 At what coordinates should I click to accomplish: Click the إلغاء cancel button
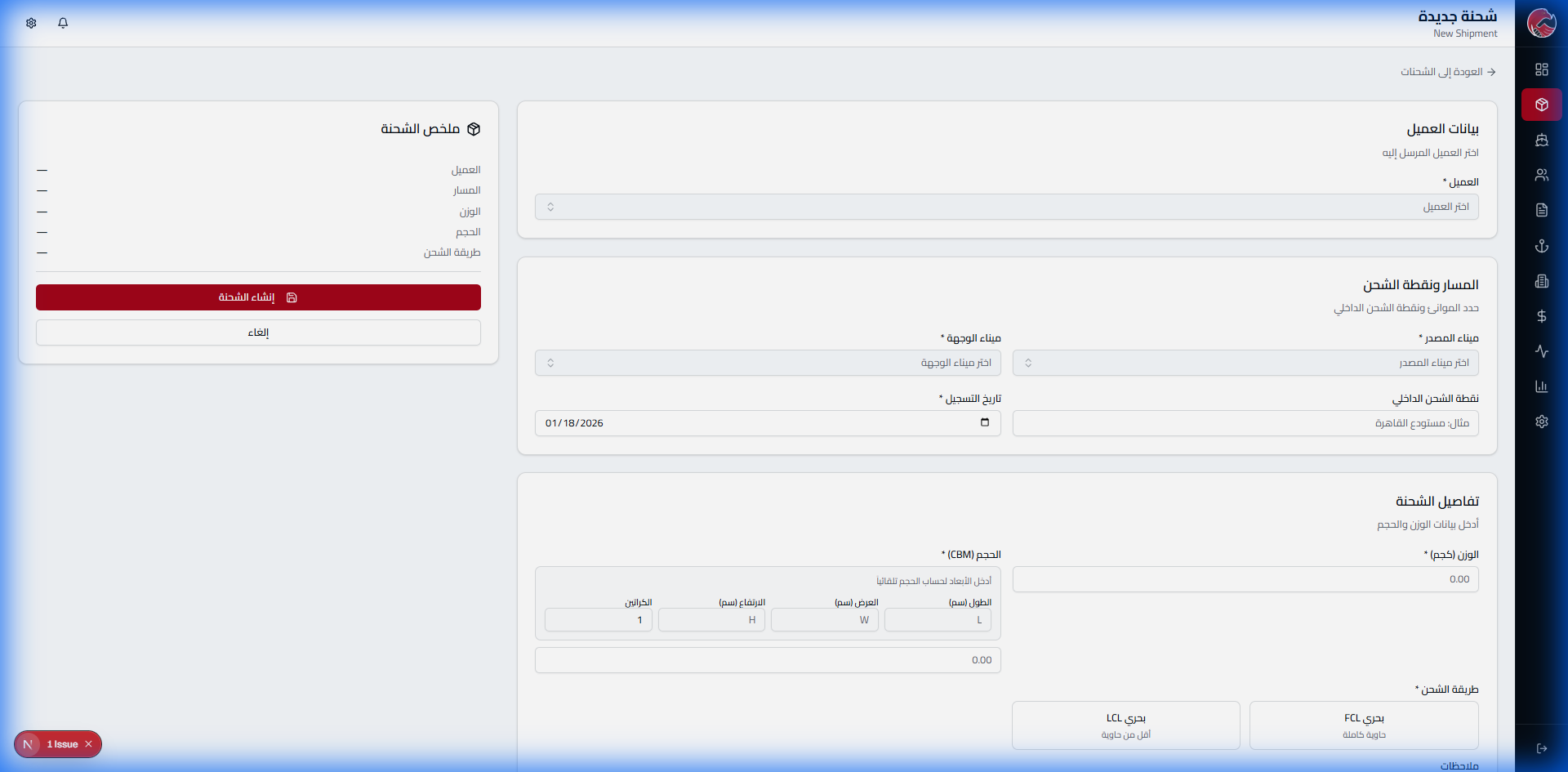point(258,332)
